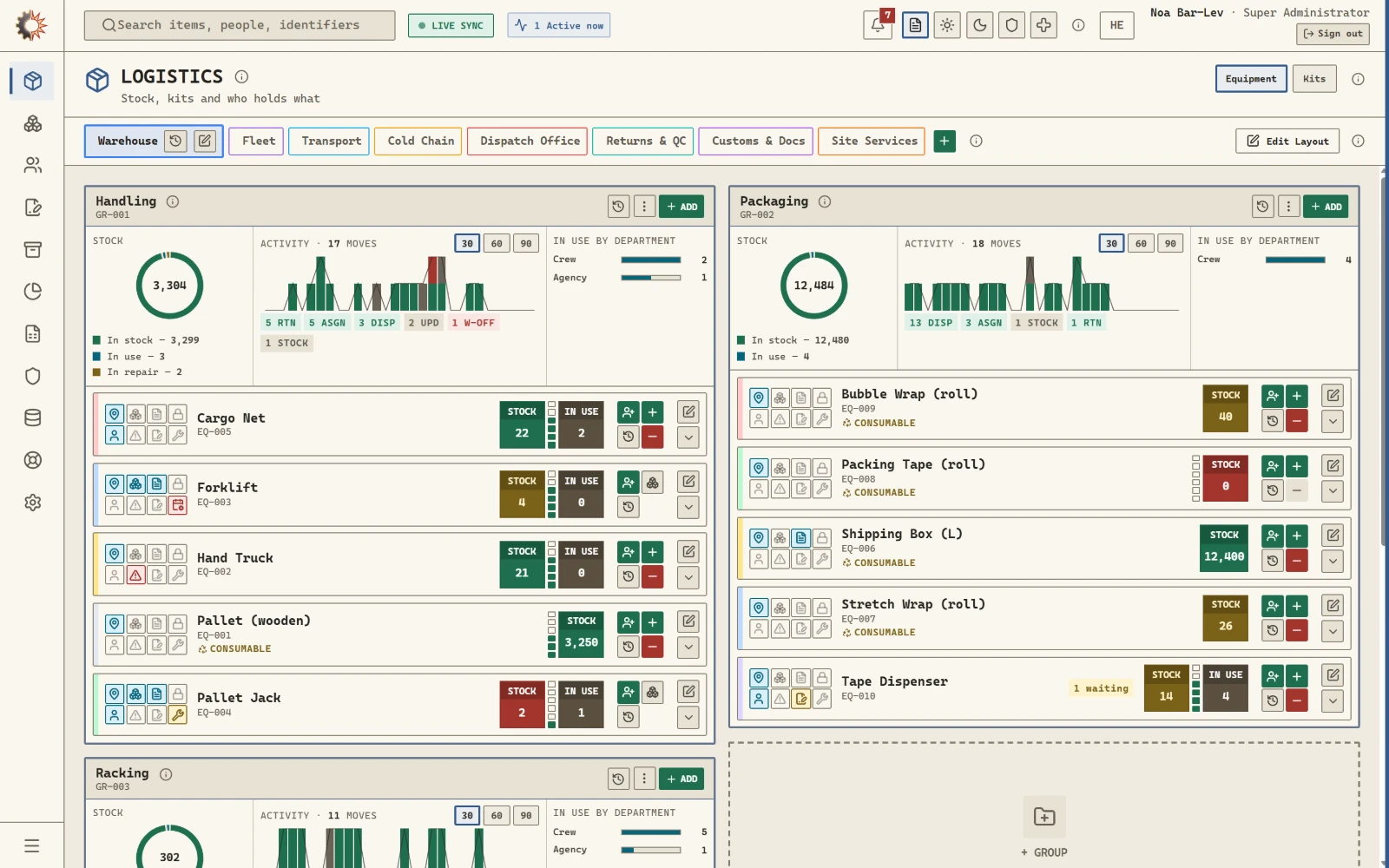This screenshot has width=1389, height=868.
Task: Select 60-day range in Handling activity
Action: click(x=497, y=244)
